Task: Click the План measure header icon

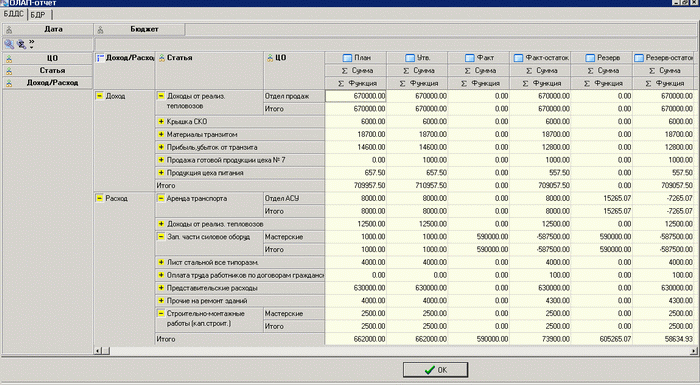Action: point(347,58)
